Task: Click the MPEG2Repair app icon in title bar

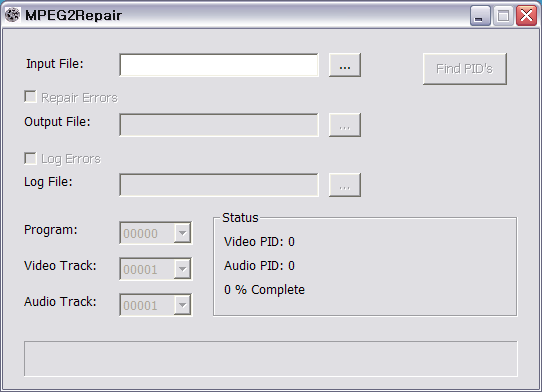Action: (12, 15)
